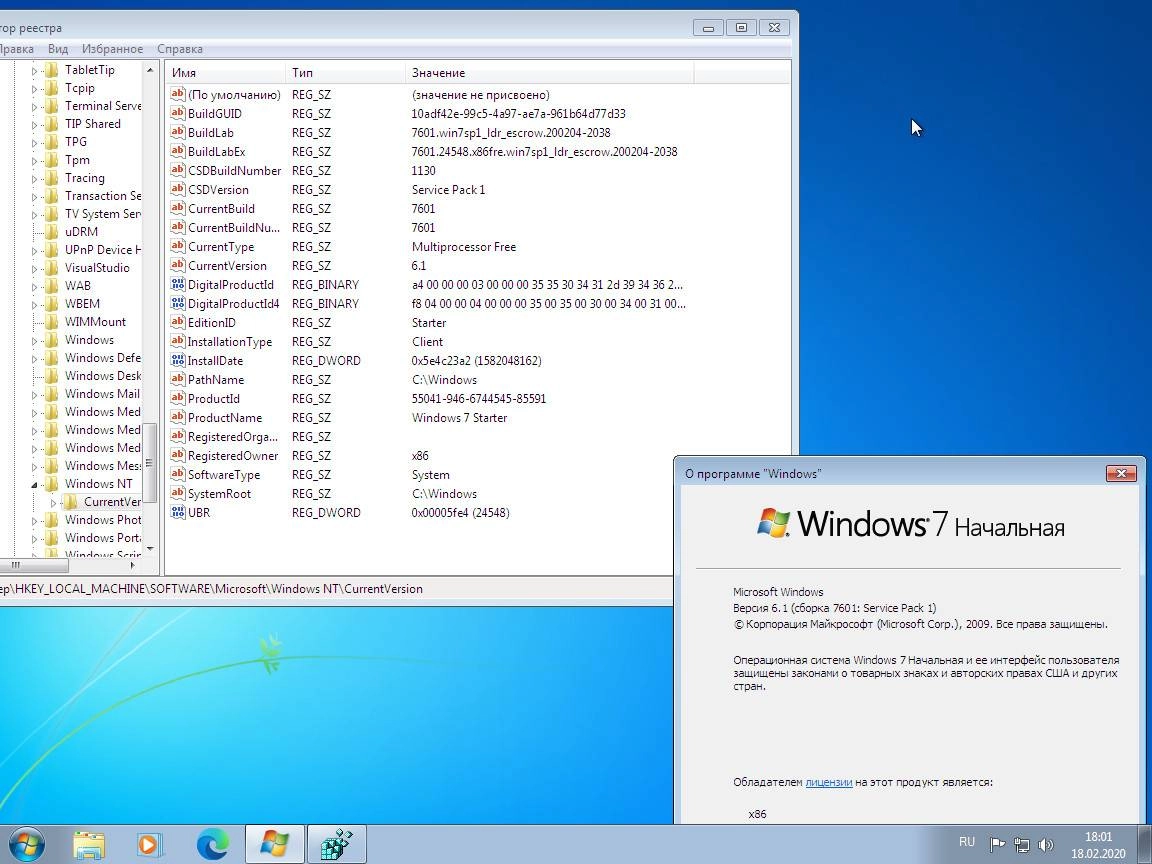Select the Terminal Server tree item
Image resolution: width=1152 pixels, height=864 pixels.
[103, 106]
